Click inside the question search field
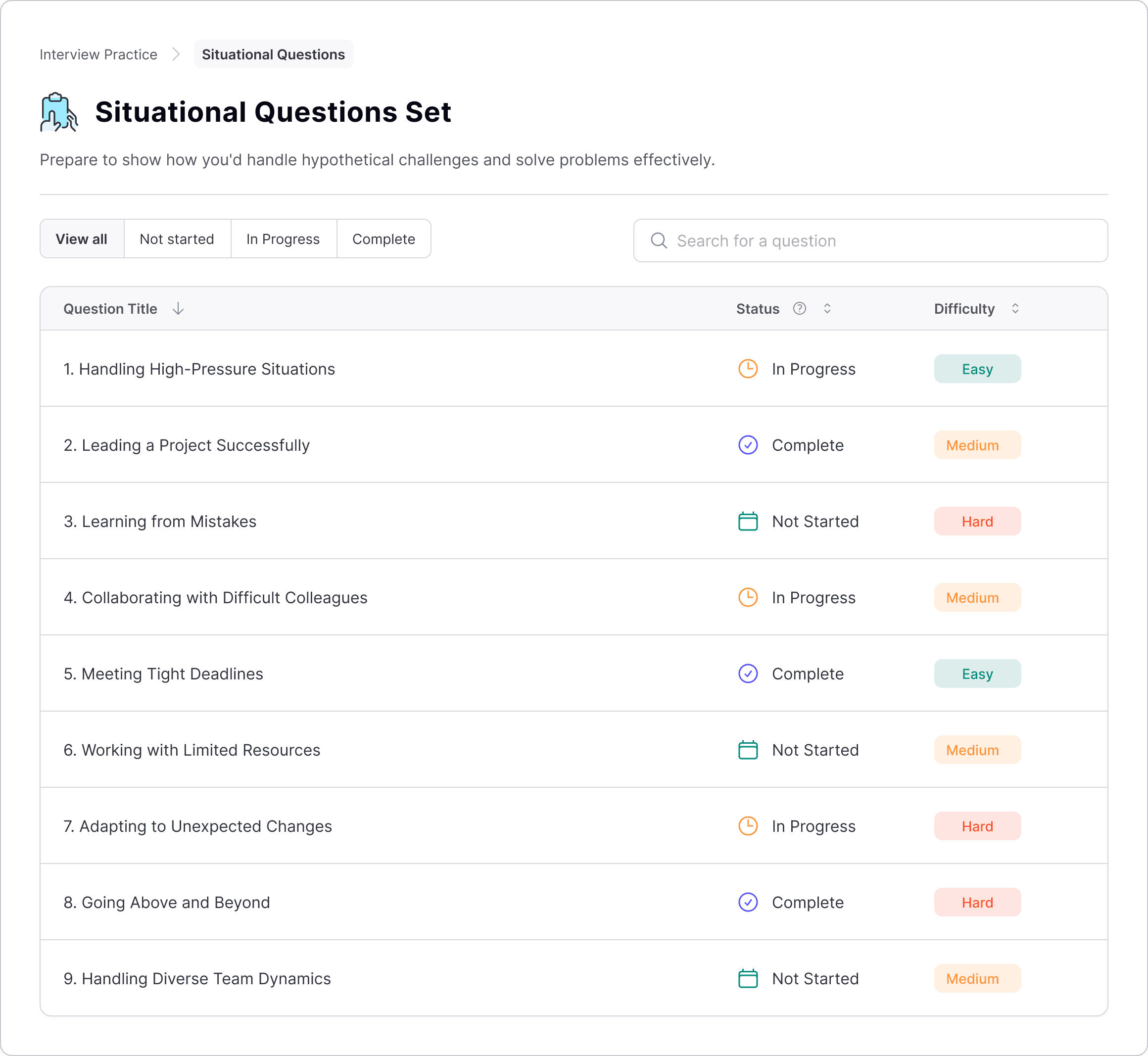The height and width of the screenshot is (1056, 1148). pyautogui.click(x=800, y=240)
